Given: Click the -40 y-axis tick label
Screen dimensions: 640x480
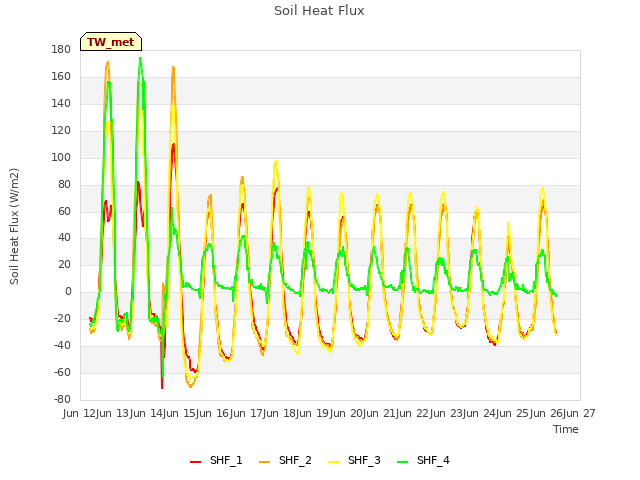Looking at the screenshot, I should (62, 345).
